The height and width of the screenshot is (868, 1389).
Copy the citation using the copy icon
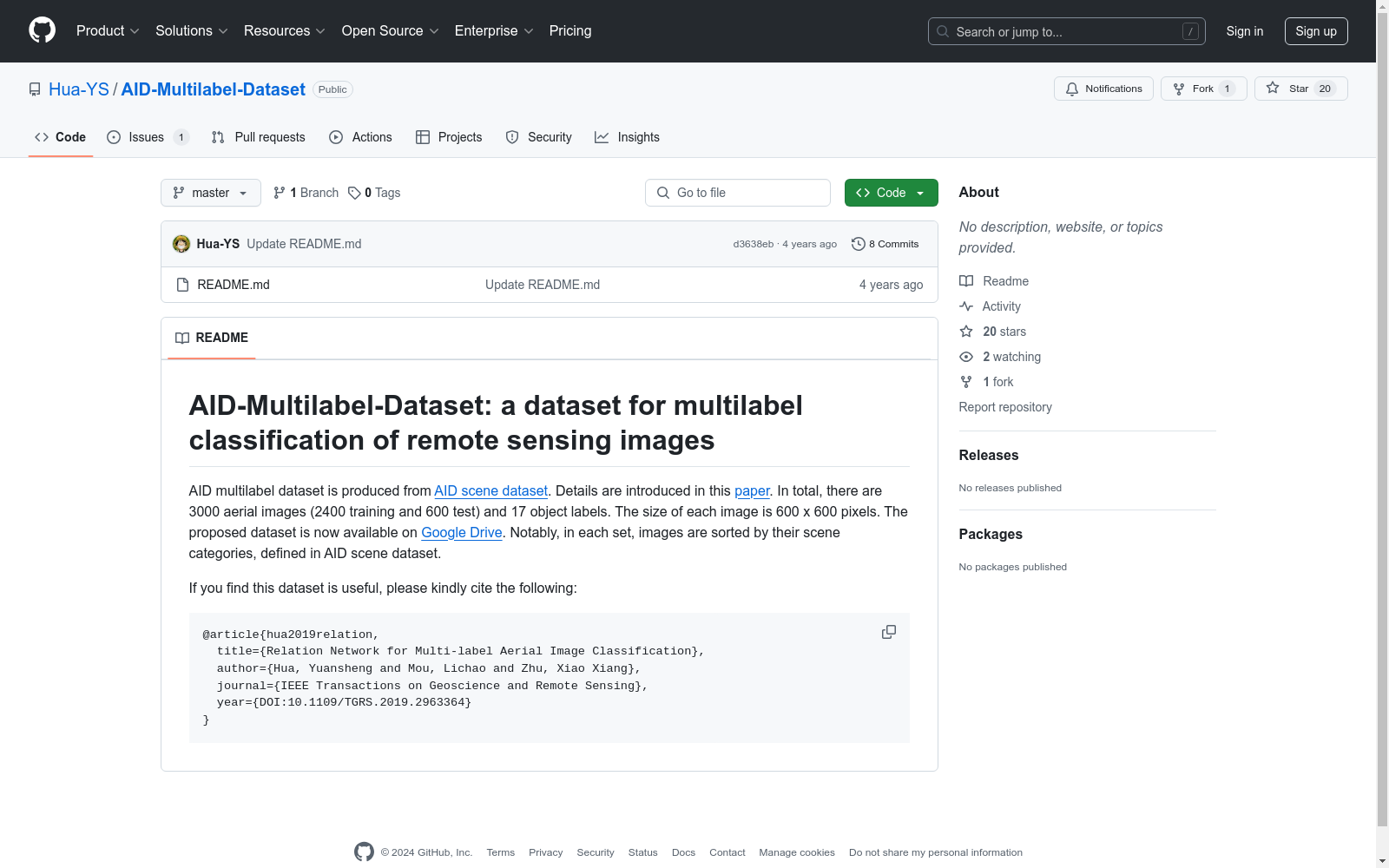(x=888, y=632)
